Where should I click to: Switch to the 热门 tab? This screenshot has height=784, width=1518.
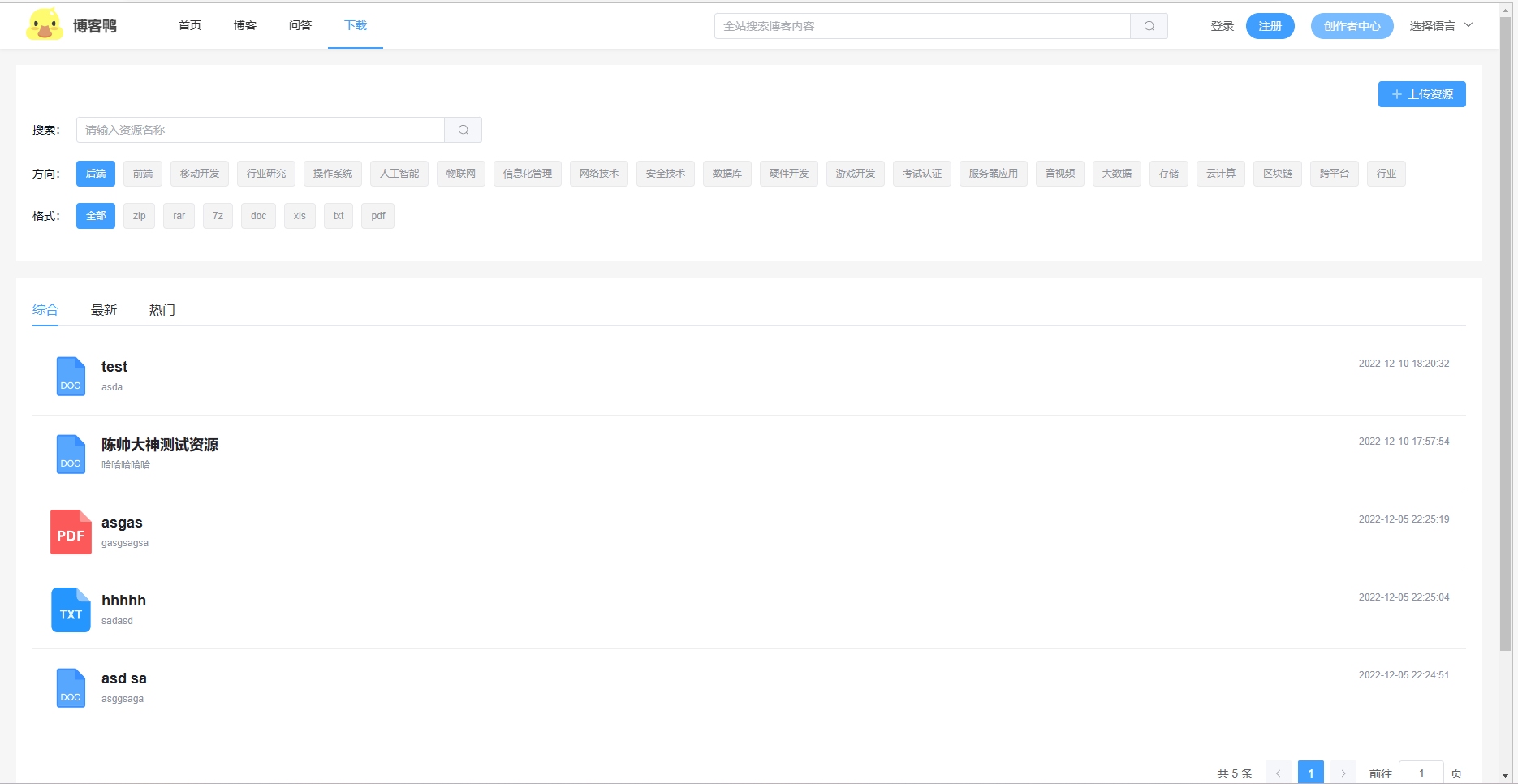pyautogui.click(x=162, y=309)
